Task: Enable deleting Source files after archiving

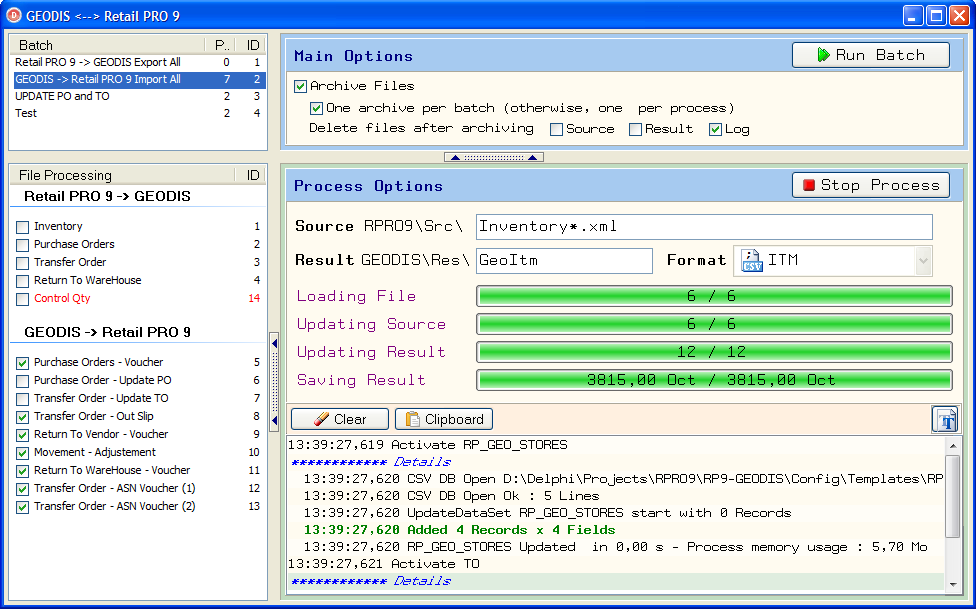Action: 556,129
